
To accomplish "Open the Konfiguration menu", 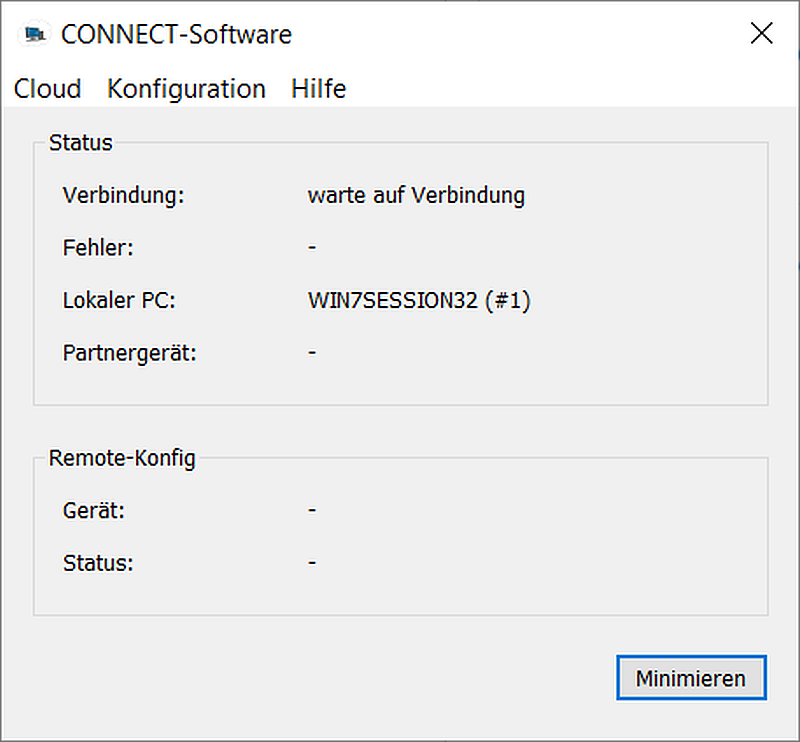I will 186,89.
